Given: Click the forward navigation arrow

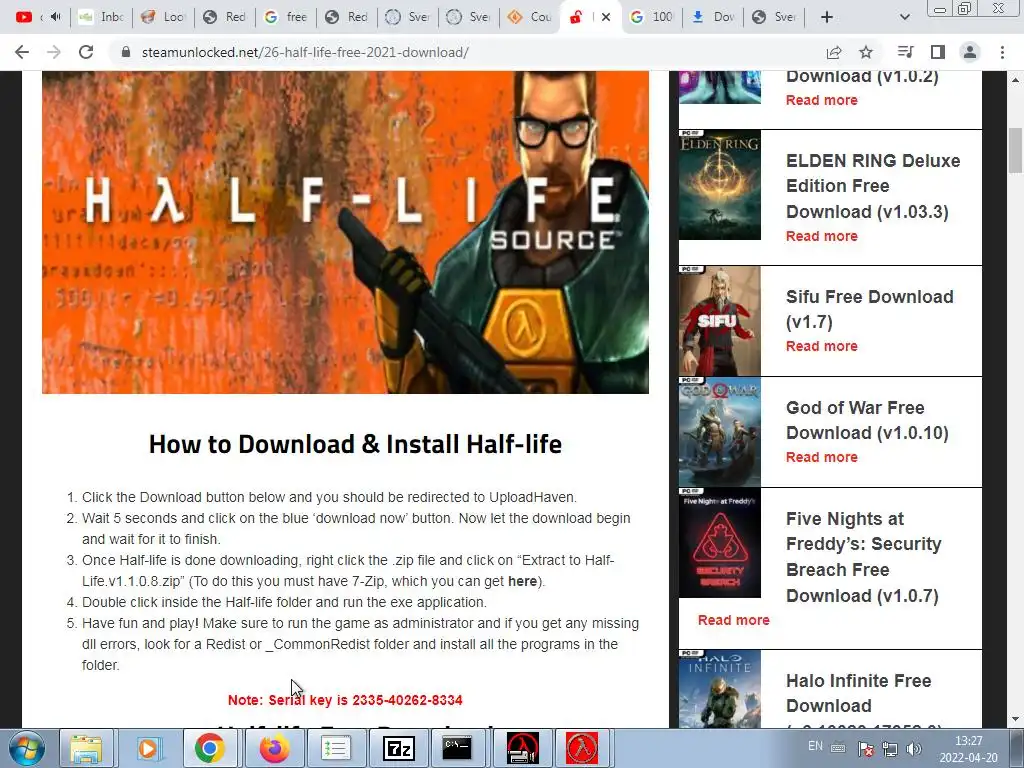Looking at the screenshot, I should click(x=54, y=52).
